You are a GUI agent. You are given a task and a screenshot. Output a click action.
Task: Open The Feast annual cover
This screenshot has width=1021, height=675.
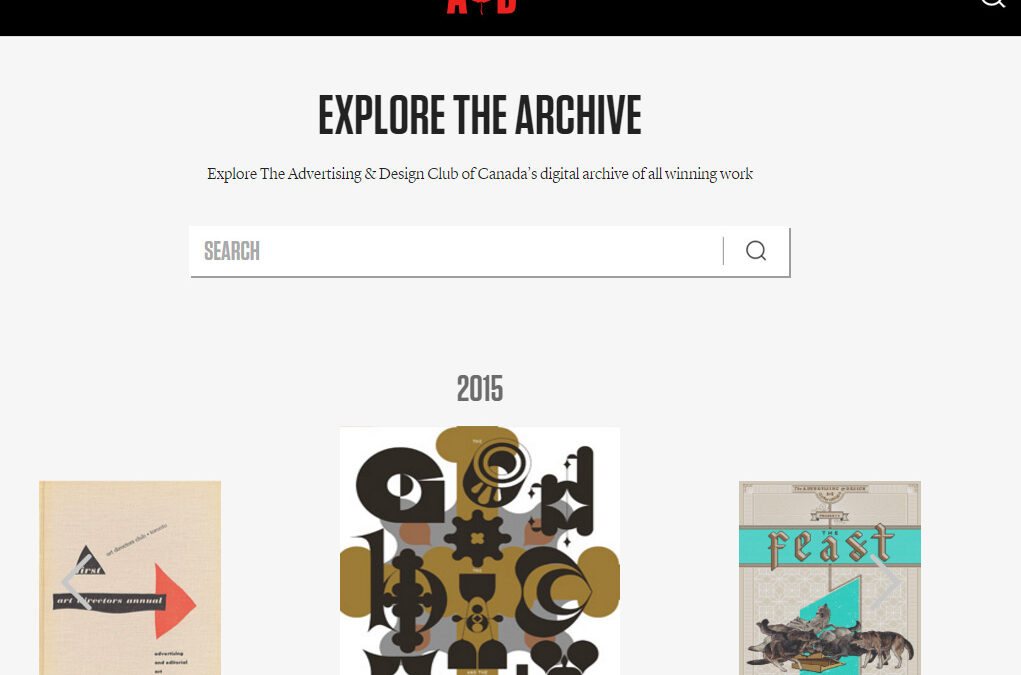830,578
